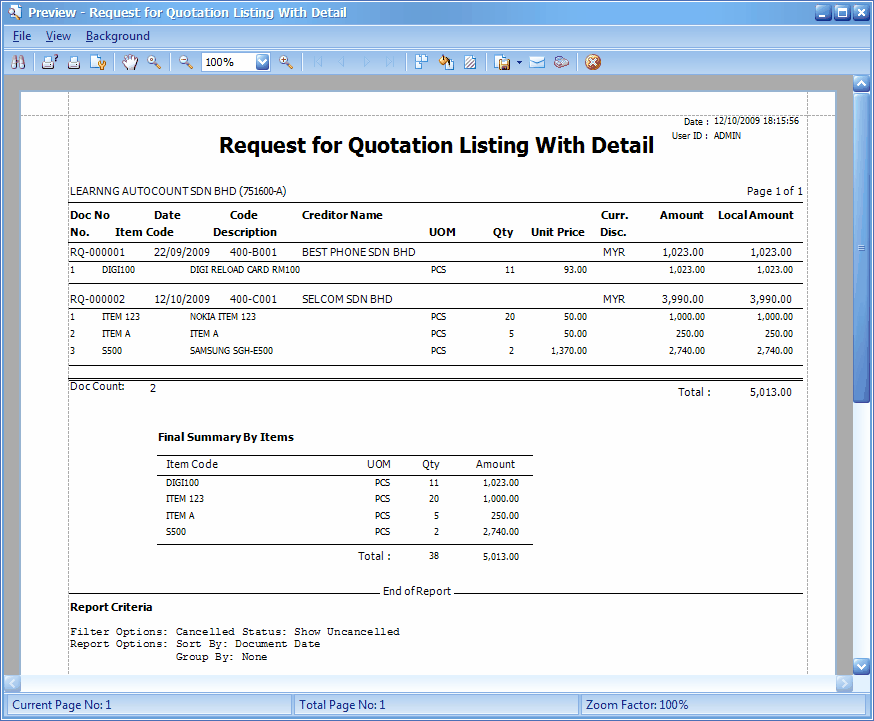Click the Send via E-Mail envelope icon
This screenshot has width=874, height=721.
537,62
